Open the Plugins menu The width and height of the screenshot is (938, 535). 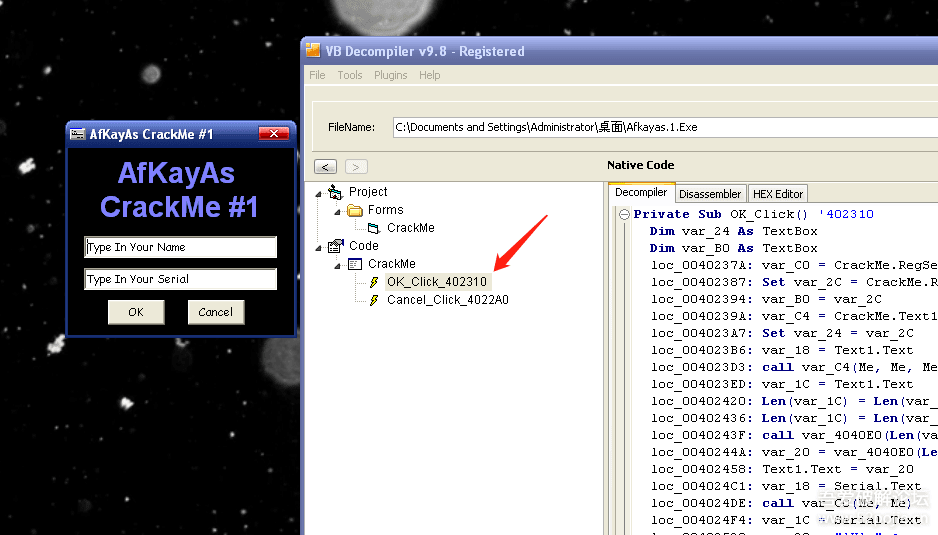[390, 75]
